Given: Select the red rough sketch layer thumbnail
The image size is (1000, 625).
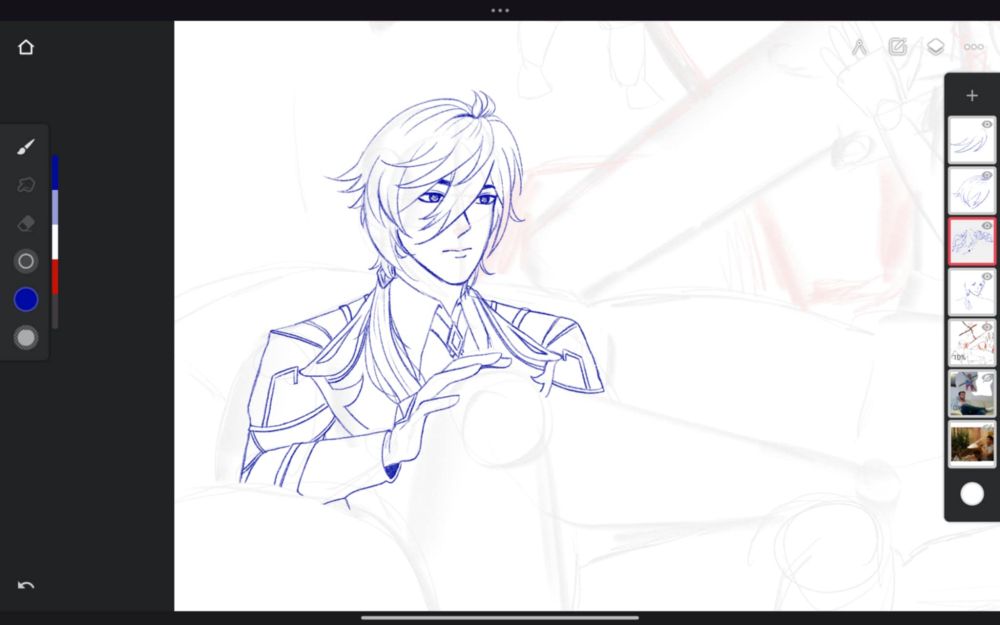Looking at the screenshot, I should (971, 343).
